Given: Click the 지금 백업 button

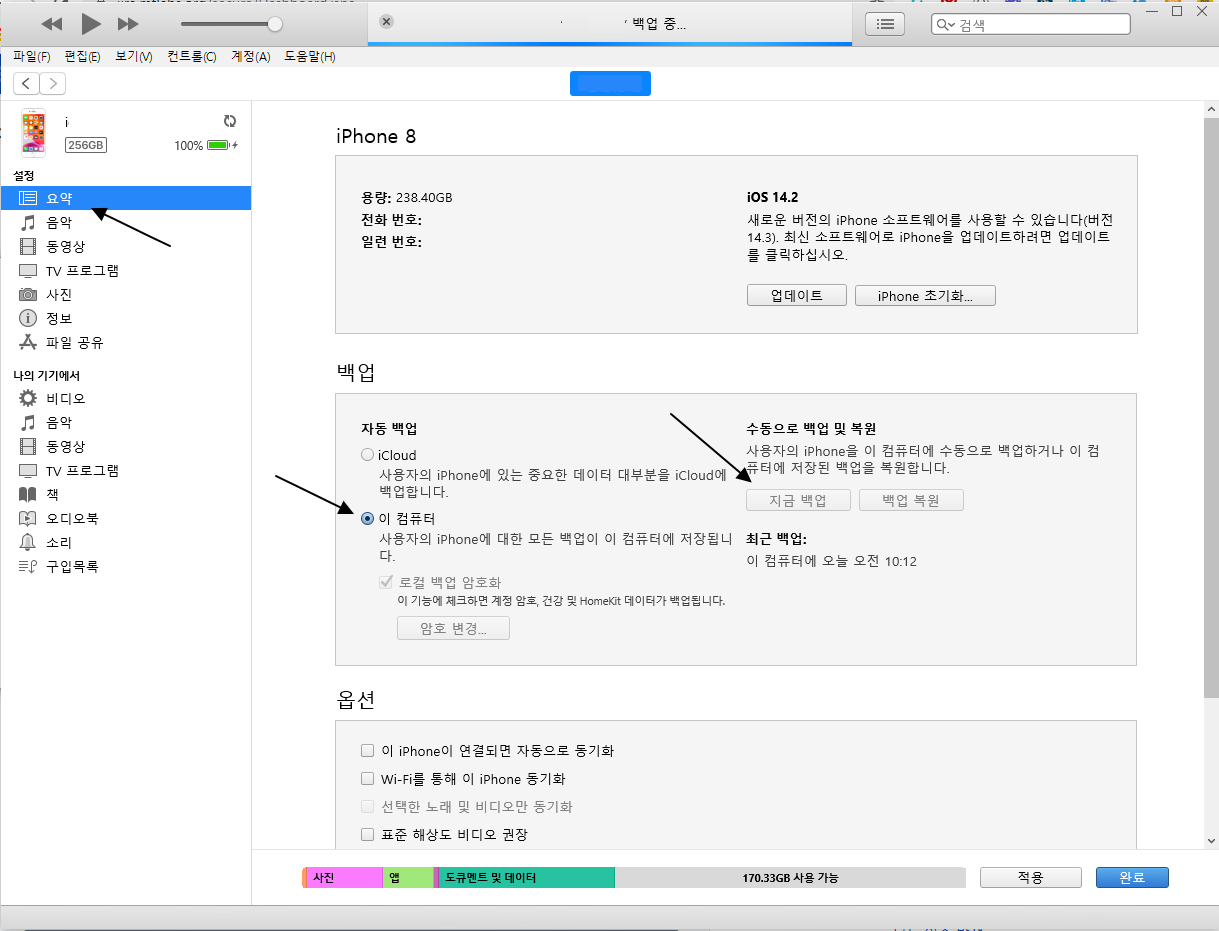Looking at the screenshot, I should click(x=799, y=500).
